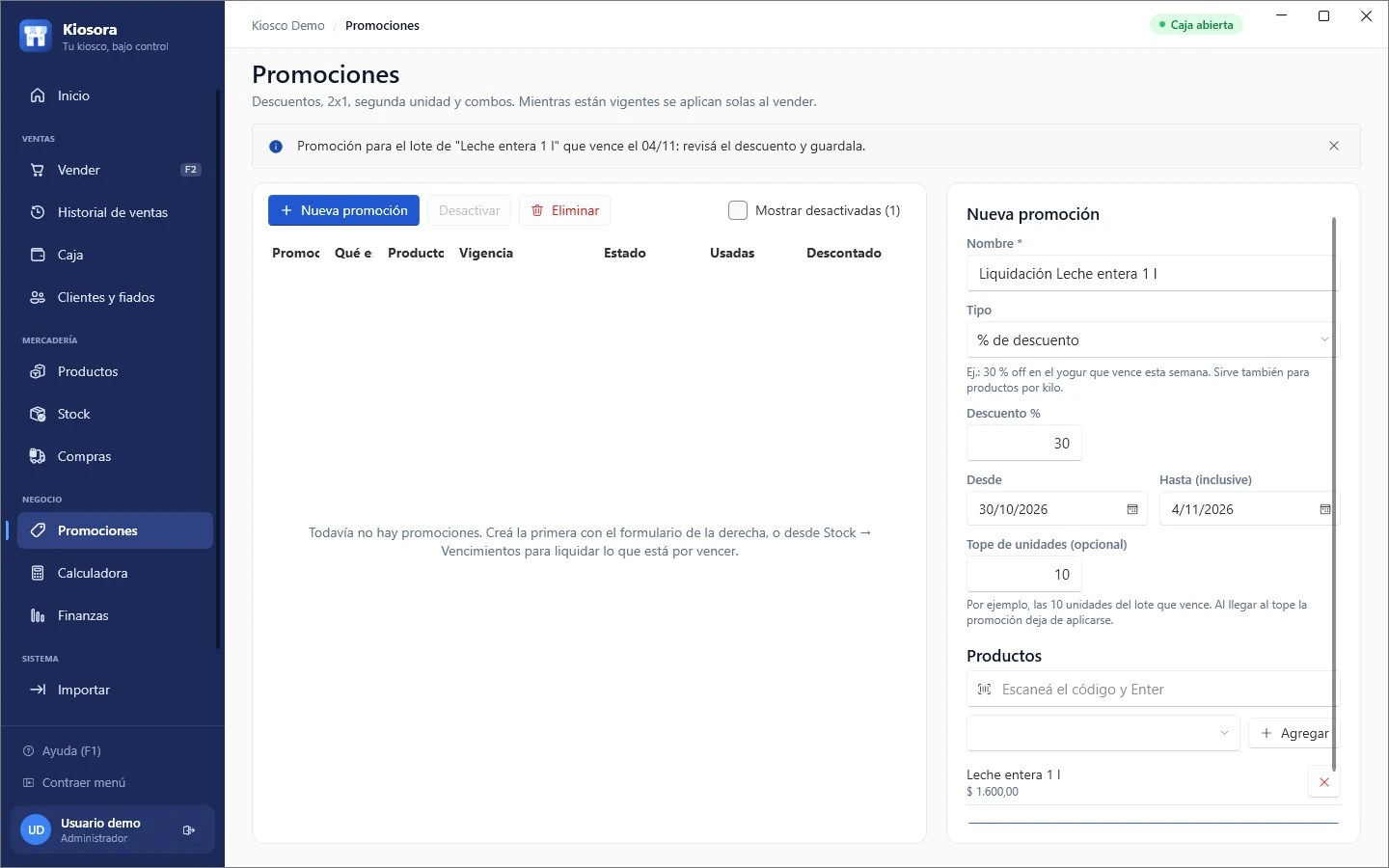Click the Importar arrow icon
The width and height of the screenshot is (1389, 868).
[x=38, y=690]
